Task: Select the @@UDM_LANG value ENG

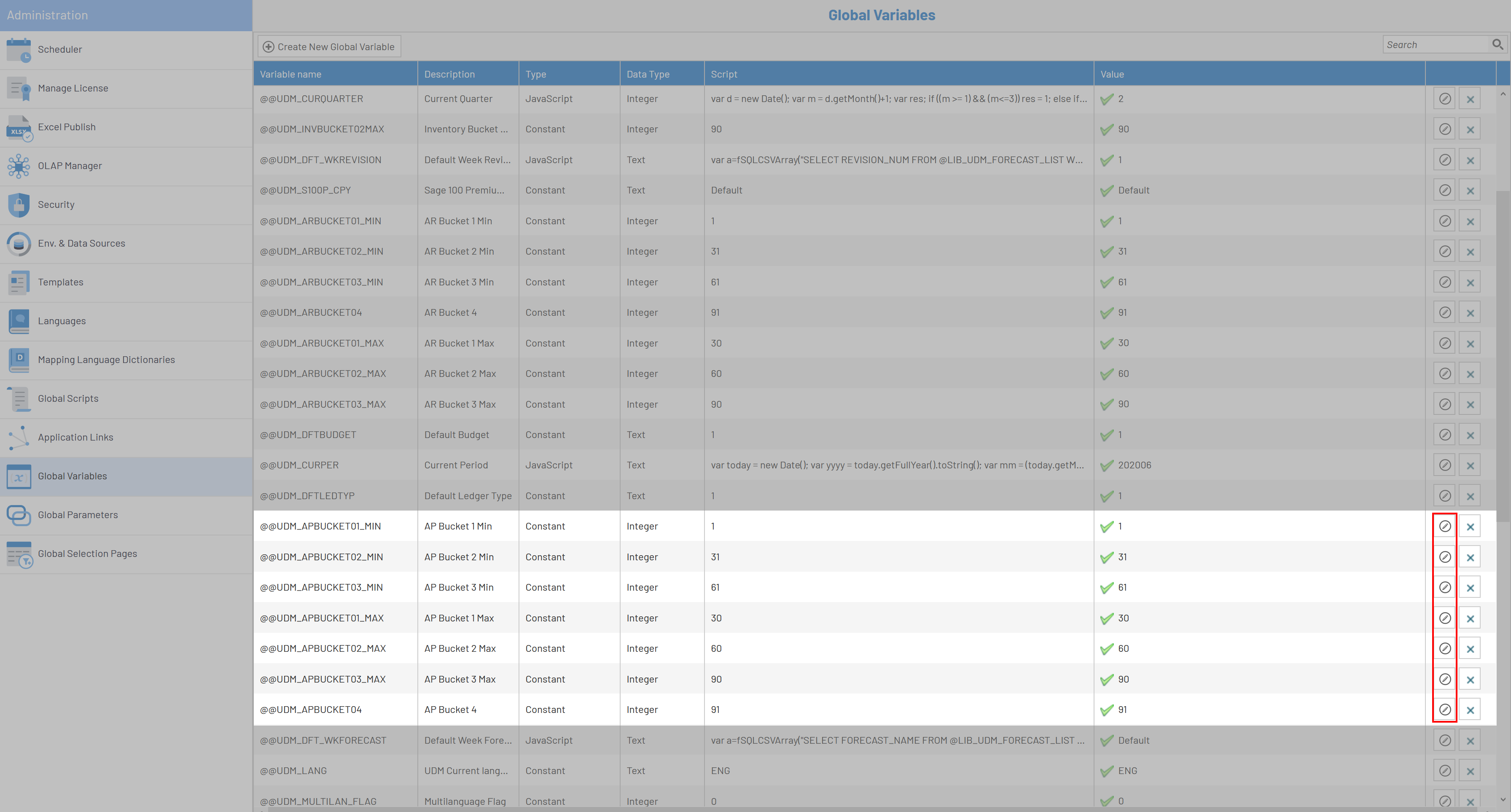Action: click(x=1260, y=771)
